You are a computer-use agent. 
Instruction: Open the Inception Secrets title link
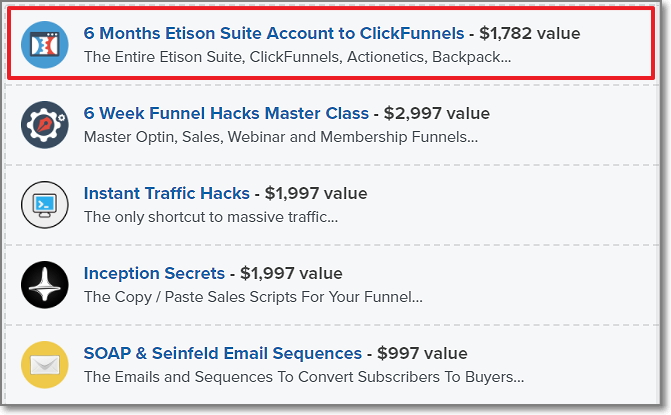(x=154, y=273)
